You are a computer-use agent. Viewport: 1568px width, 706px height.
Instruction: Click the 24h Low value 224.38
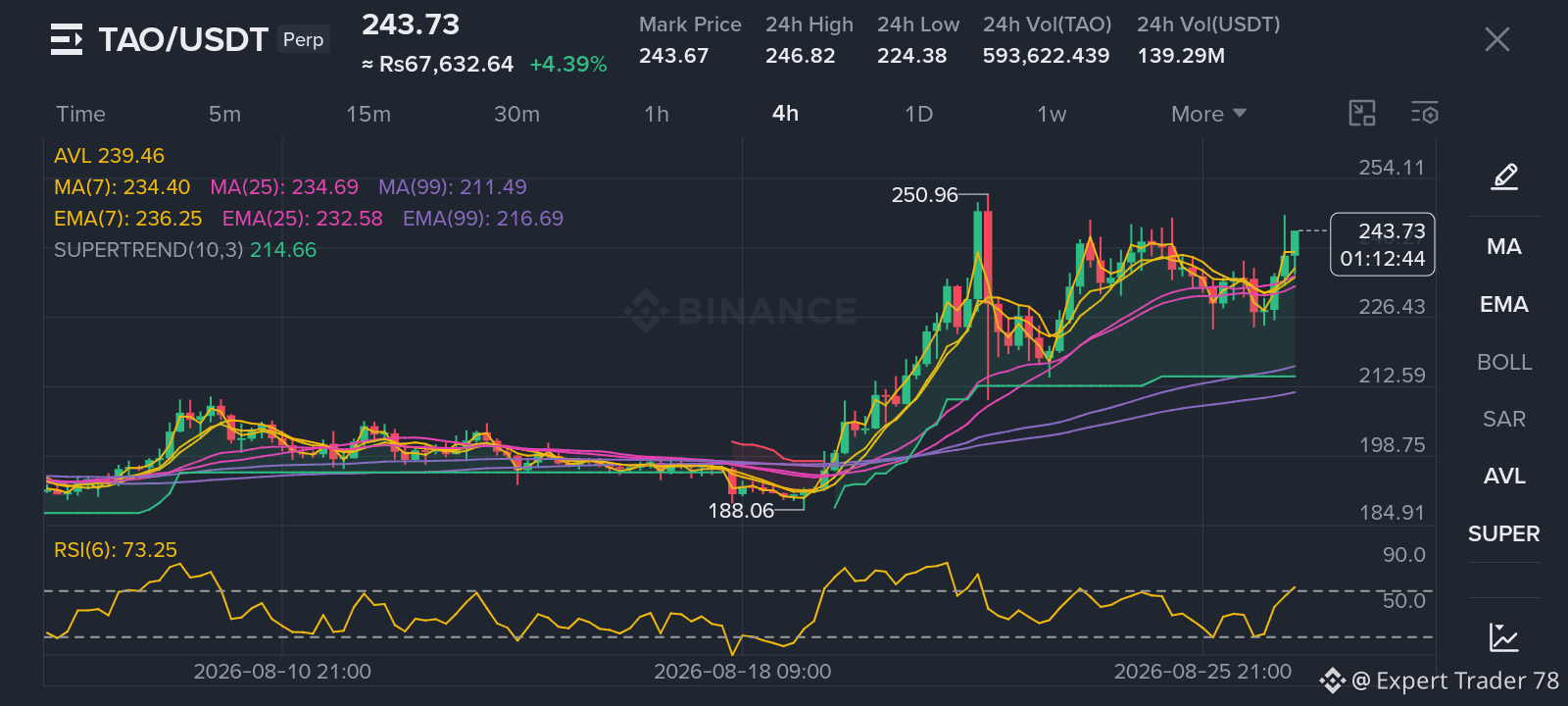911,56
